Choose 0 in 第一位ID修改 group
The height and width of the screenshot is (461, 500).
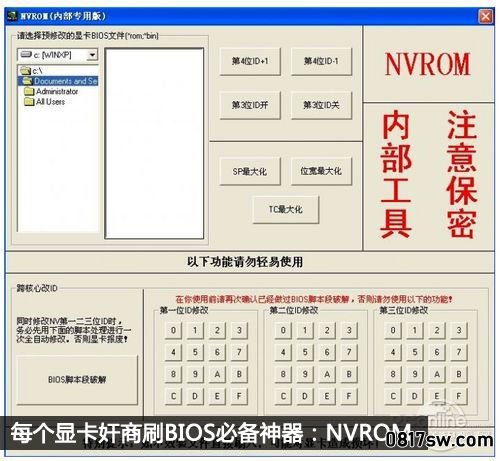pyautogui.click(x=173, y=330)
